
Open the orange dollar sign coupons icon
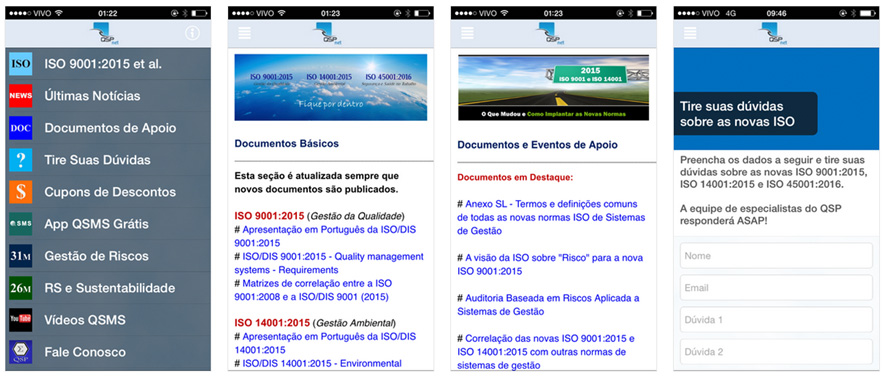pyautogui.click(x=21, y=192)
